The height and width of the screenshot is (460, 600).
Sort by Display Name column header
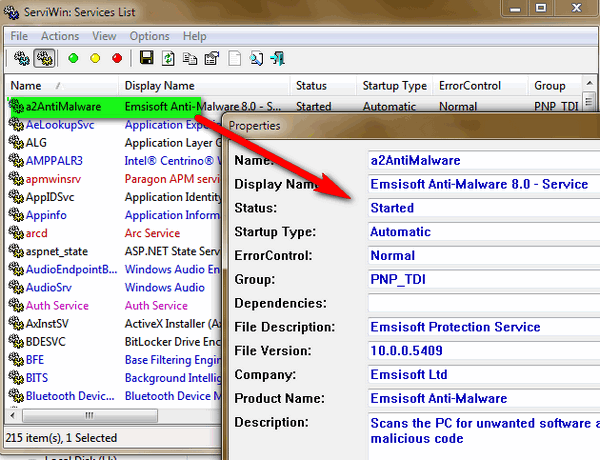click(204, 85)
